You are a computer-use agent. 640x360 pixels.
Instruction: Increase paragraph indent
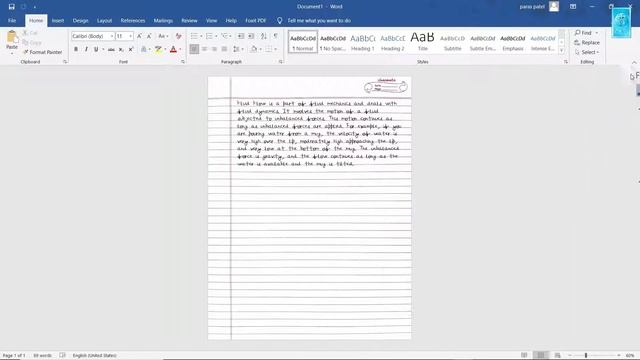(251, 36)
